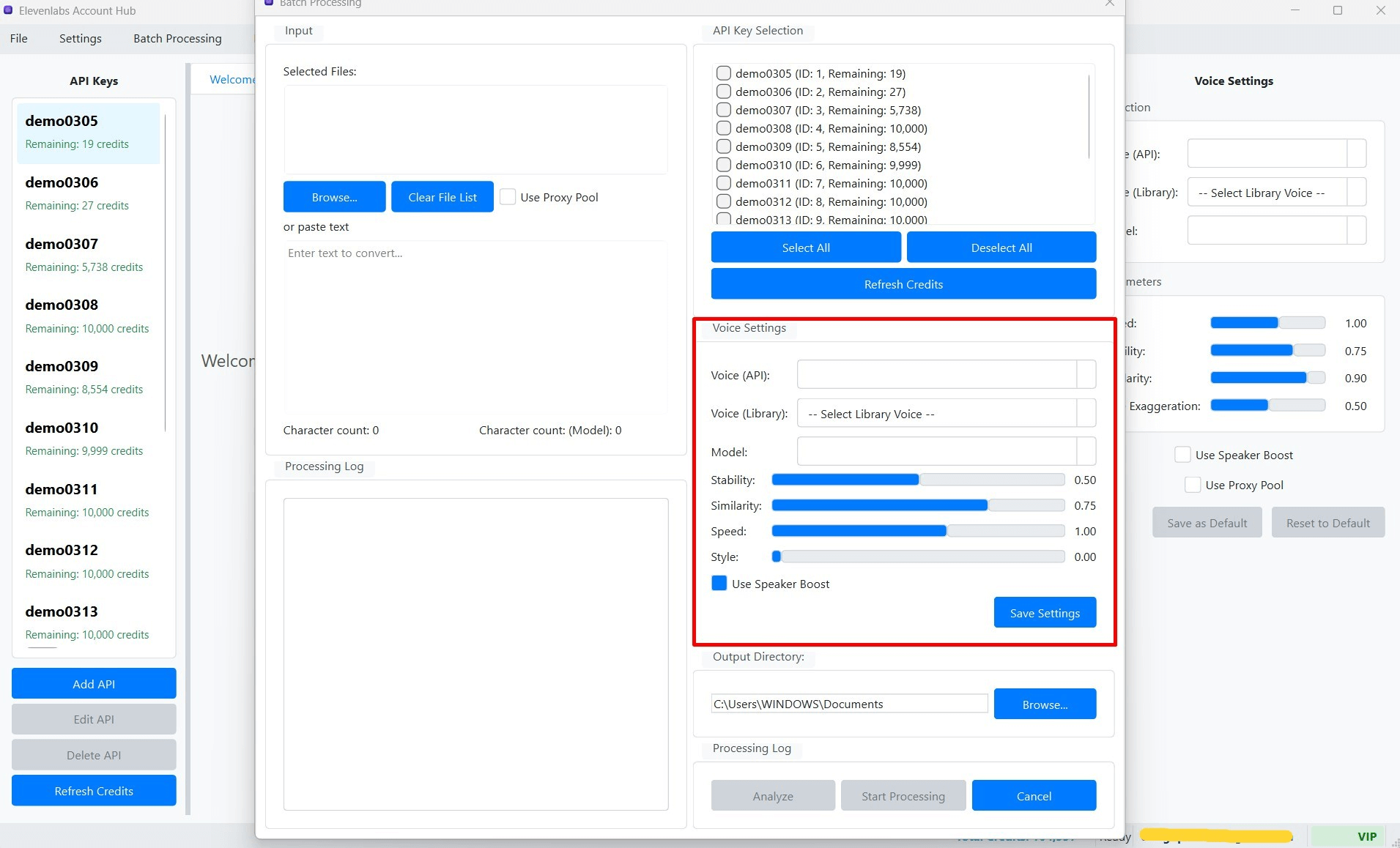Viewport: 1400px width, 848px height.
Task: Open the Batch Processing menu
Action: [x=177, y=38]
